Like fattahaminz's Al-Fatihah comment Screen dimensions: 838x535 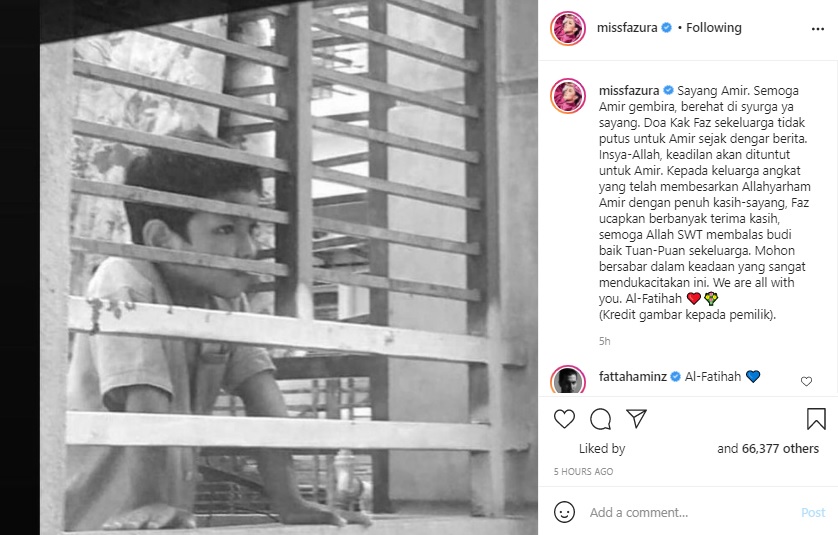(806, 381)
